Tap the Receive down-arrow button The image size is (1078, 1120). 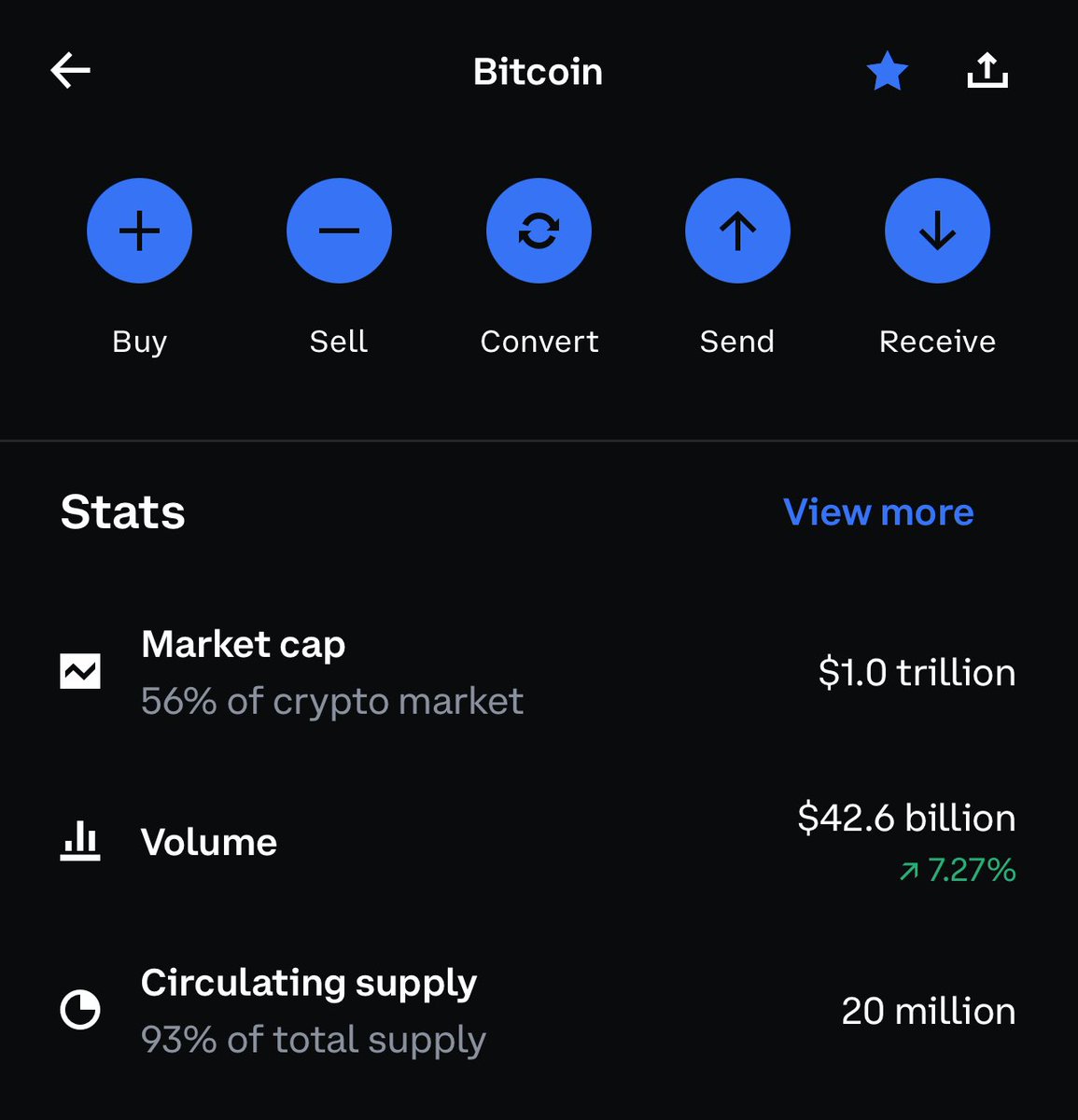pyautogui.click(x=937, y=231)
